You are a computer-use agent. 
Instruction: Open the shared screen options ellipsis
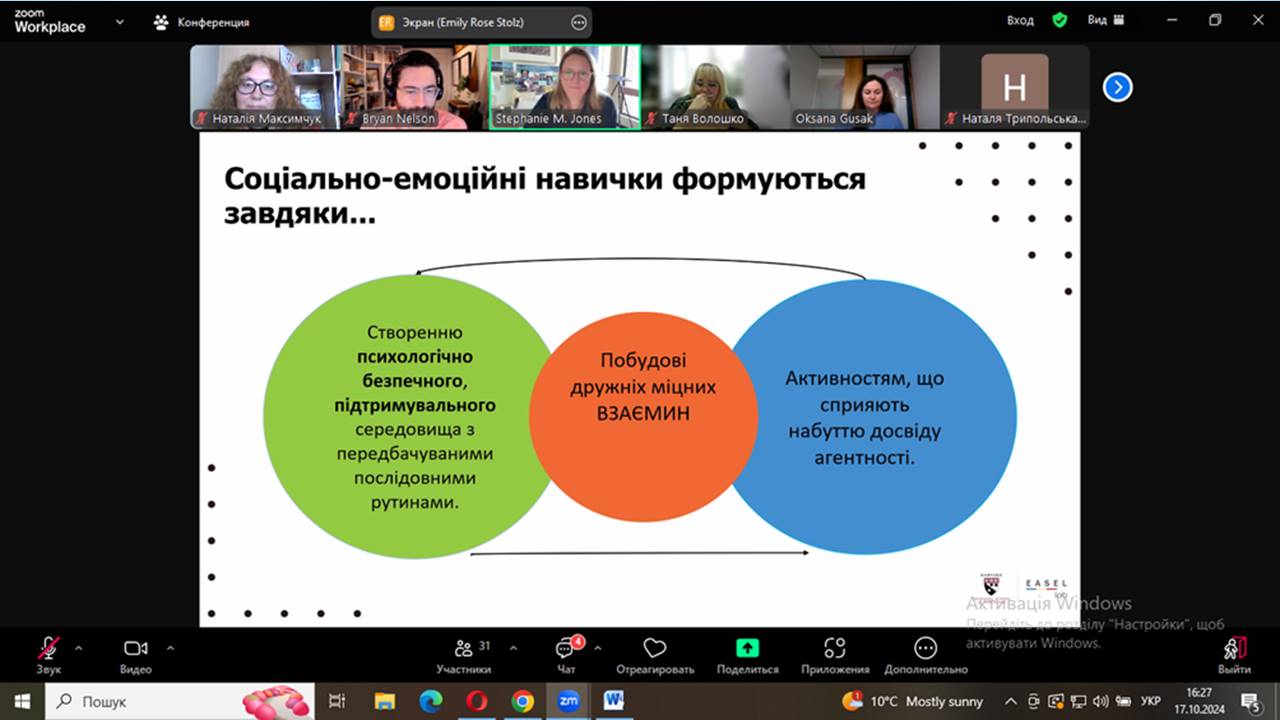[x=578, y=22]
